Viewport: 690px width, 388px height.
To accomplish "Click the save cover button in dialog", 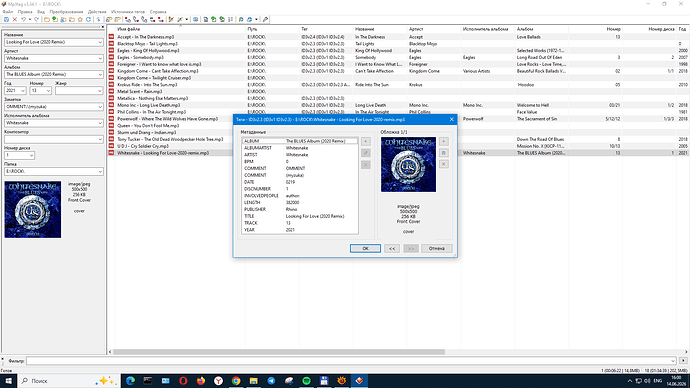I will [444, 153].
